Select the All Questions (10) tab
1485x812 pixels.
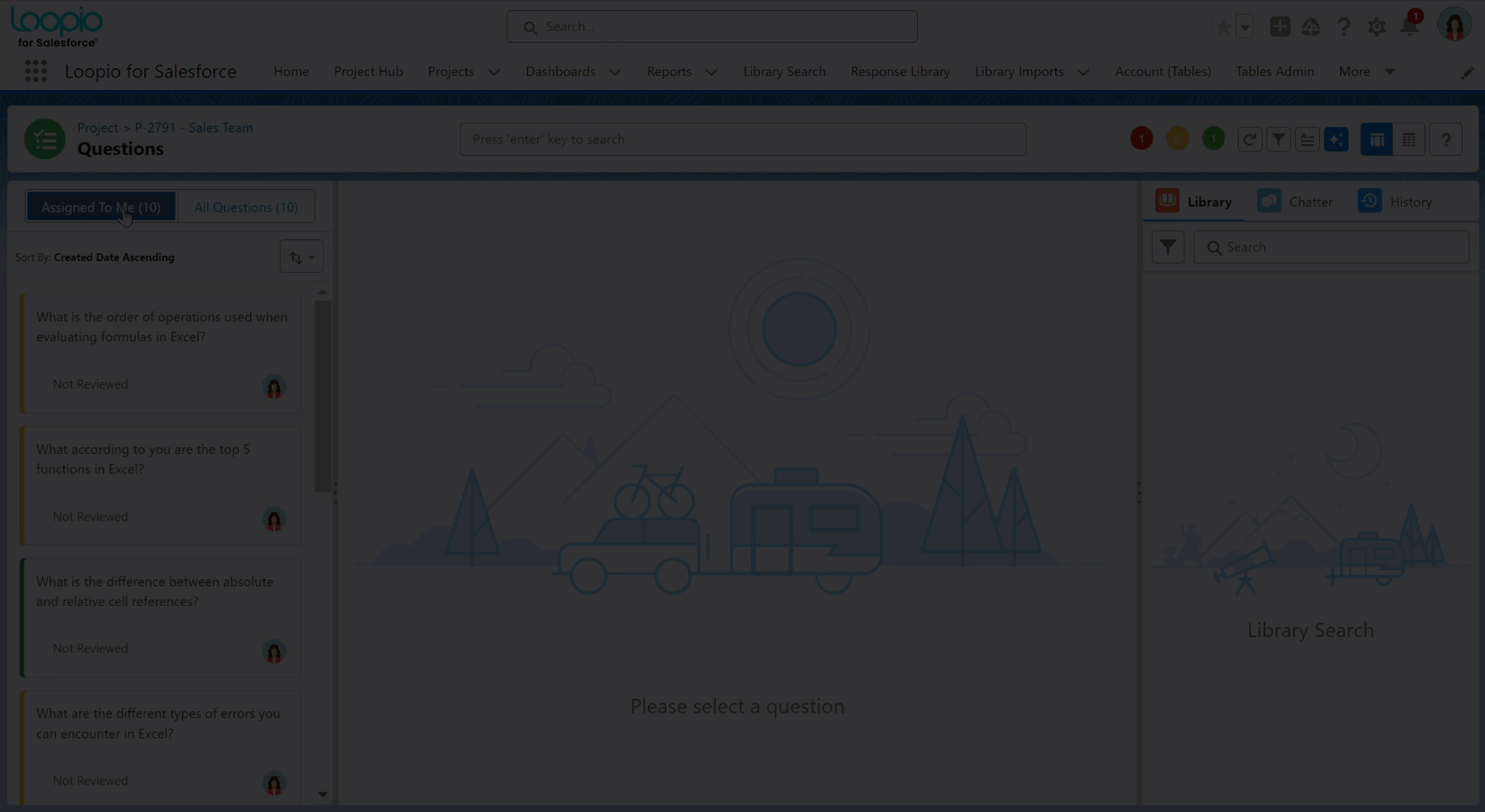point(246,207)
